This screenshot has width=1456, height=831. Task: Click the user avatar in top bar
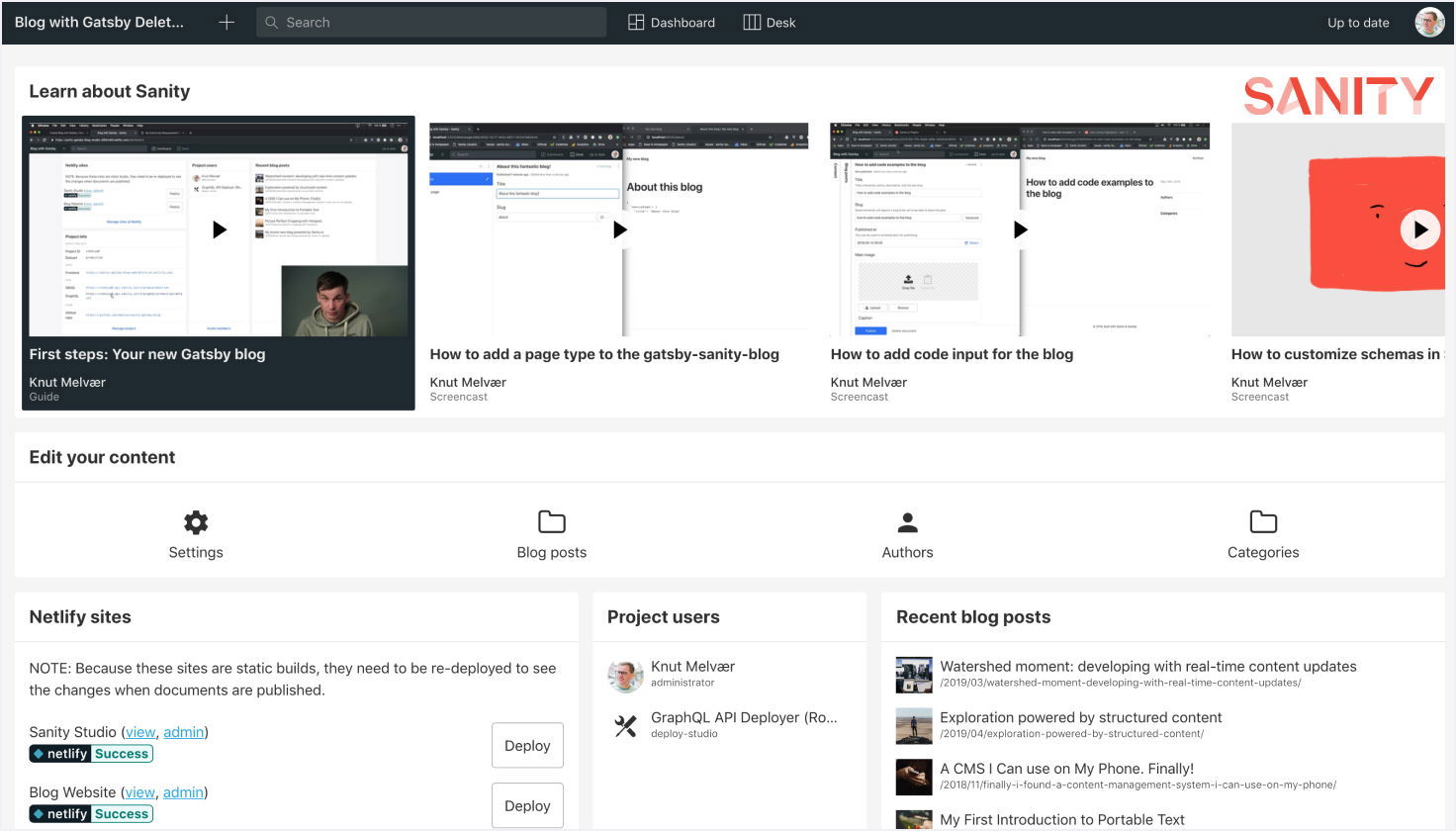(x=1428, y=23)
